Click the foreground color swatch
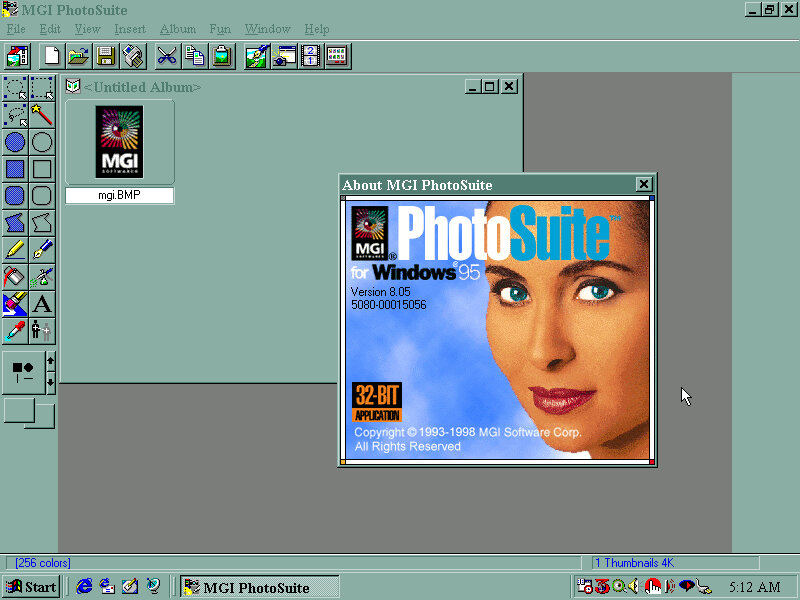800x600 pixels. (17, 409)
